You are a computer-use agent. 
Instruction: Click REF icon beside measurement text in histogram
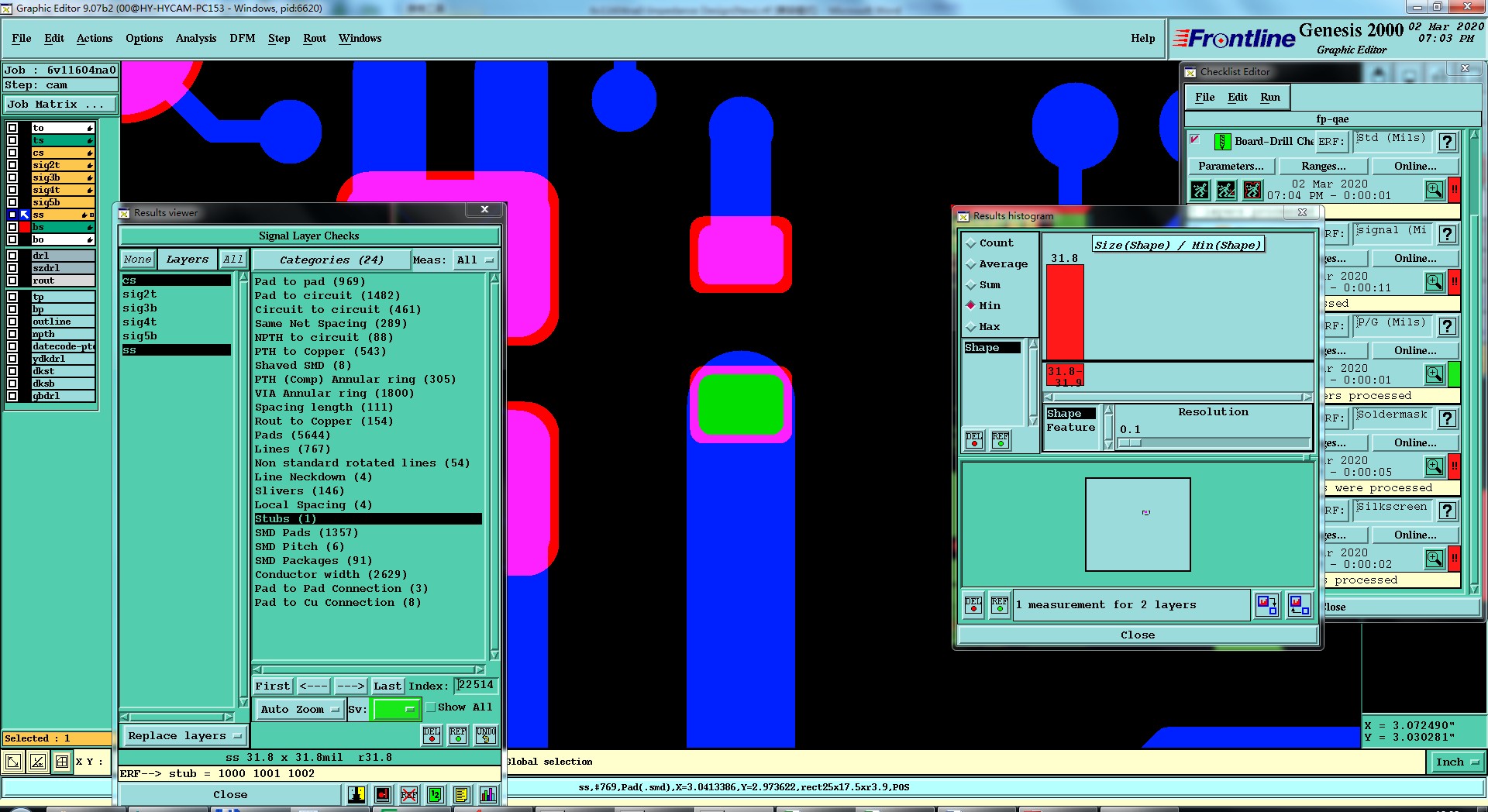coord(1000,604)
